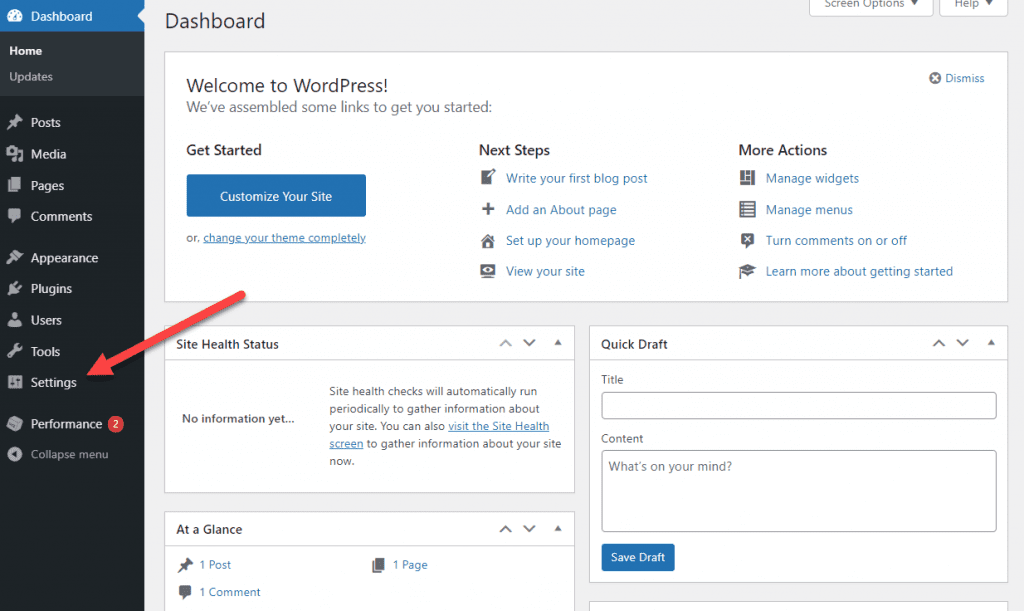Screen dimensions: 1024x611
Task: Click the Quick Draft Title input field
Action: (x=799, y=405)
